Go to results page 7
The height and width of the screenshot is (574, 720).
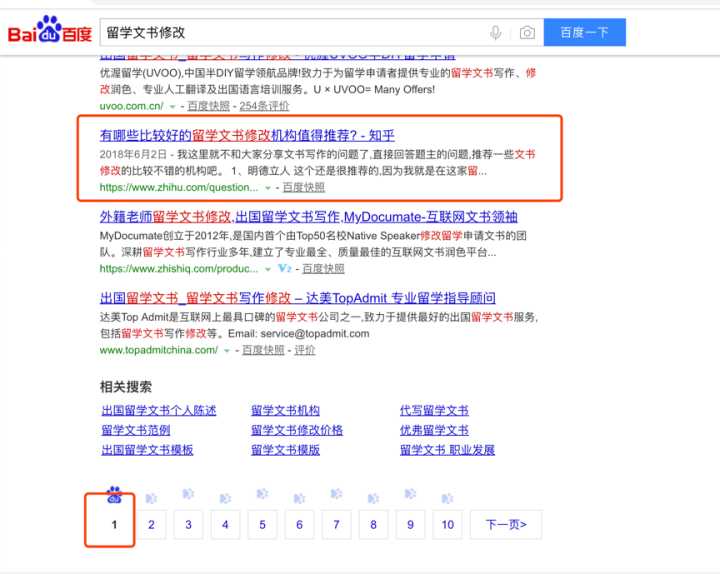click(336, 524)
